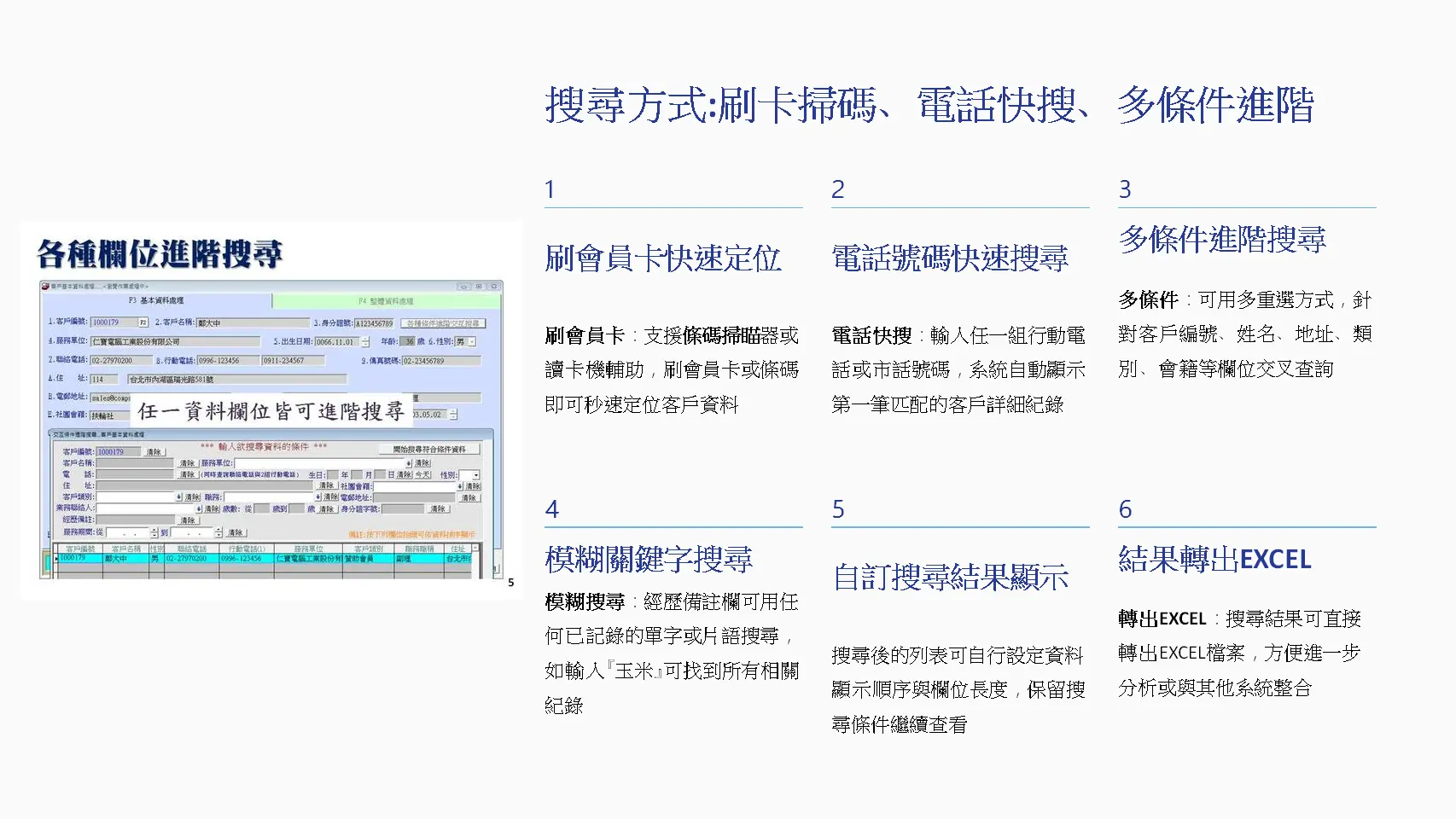Expand the 業務聯絡人 dropdown
Image resolution: width=1456 pixels, height=819 pixels.
point(197,508)
